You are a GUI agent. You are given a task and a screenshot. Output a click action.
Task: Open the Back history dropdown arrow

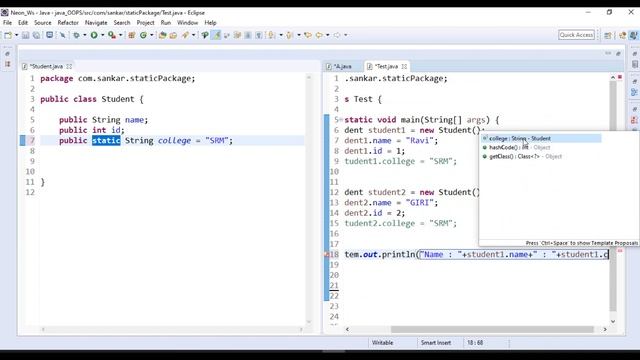pyautogui.click(x=327, y=35)
